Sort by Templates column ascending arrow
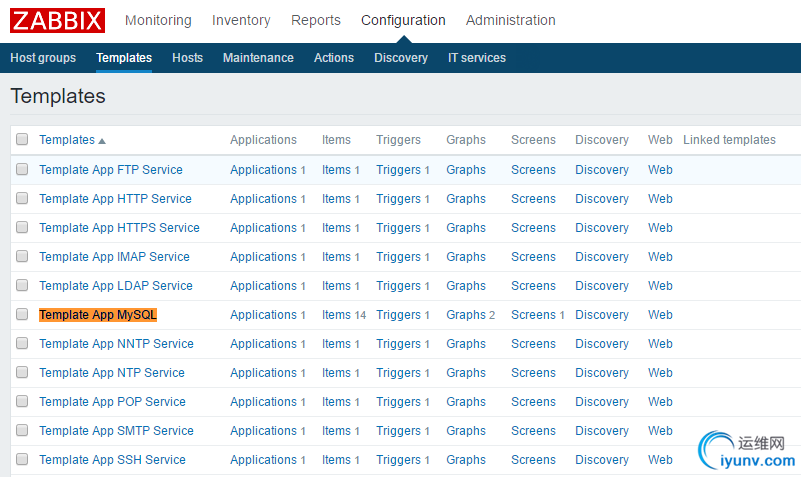This screenshot has height=477, width=801. [x=102, y=141]
